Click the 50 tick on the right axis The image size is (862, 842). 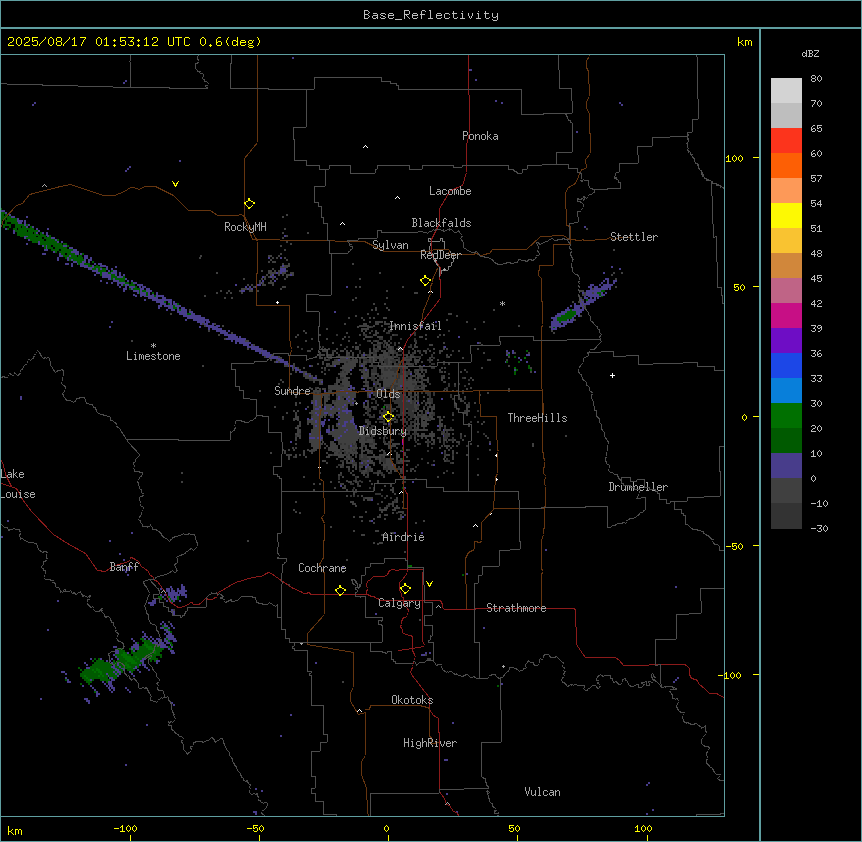[x=739, y=287]
